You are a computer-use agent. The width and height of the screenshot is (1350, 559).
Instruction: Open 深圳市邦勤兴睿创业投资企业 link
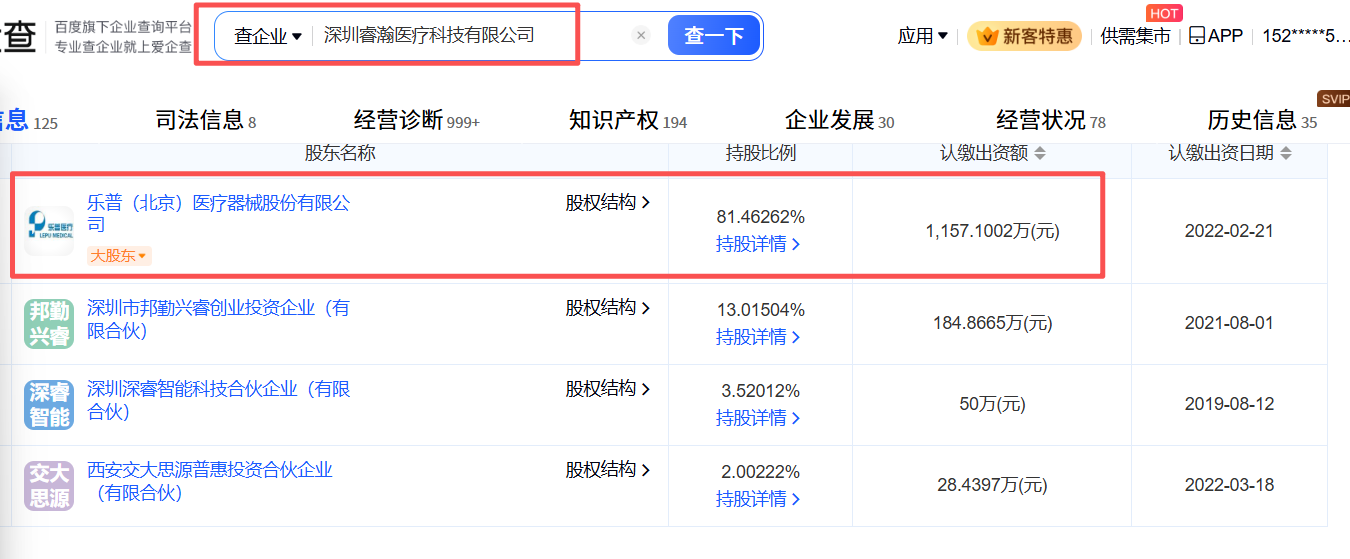pos(219,319)
